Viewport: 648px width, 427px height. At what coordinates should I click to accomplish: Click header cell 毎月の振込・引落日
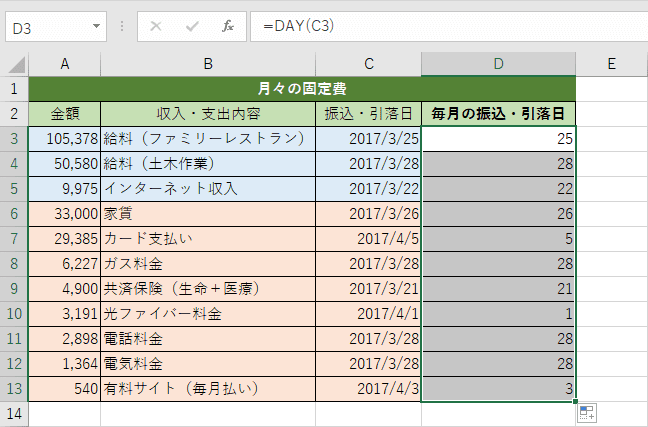pyautogui.click(x=498, y=114)
